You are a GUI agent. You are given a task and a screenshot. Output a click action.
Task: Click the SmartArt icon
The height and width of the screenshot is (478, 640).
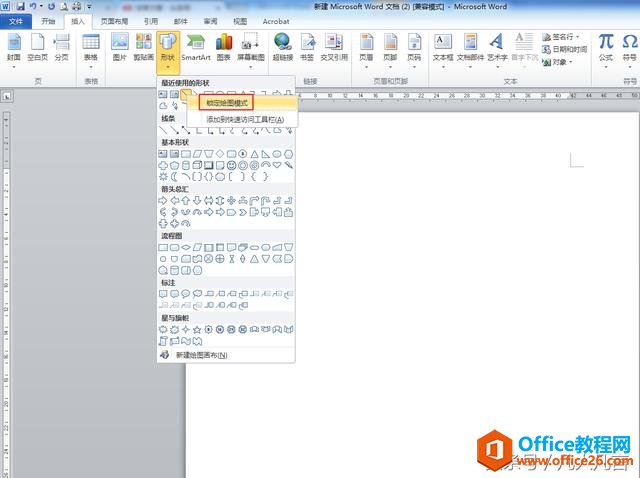pyautogui.click(x=196, y=48)
